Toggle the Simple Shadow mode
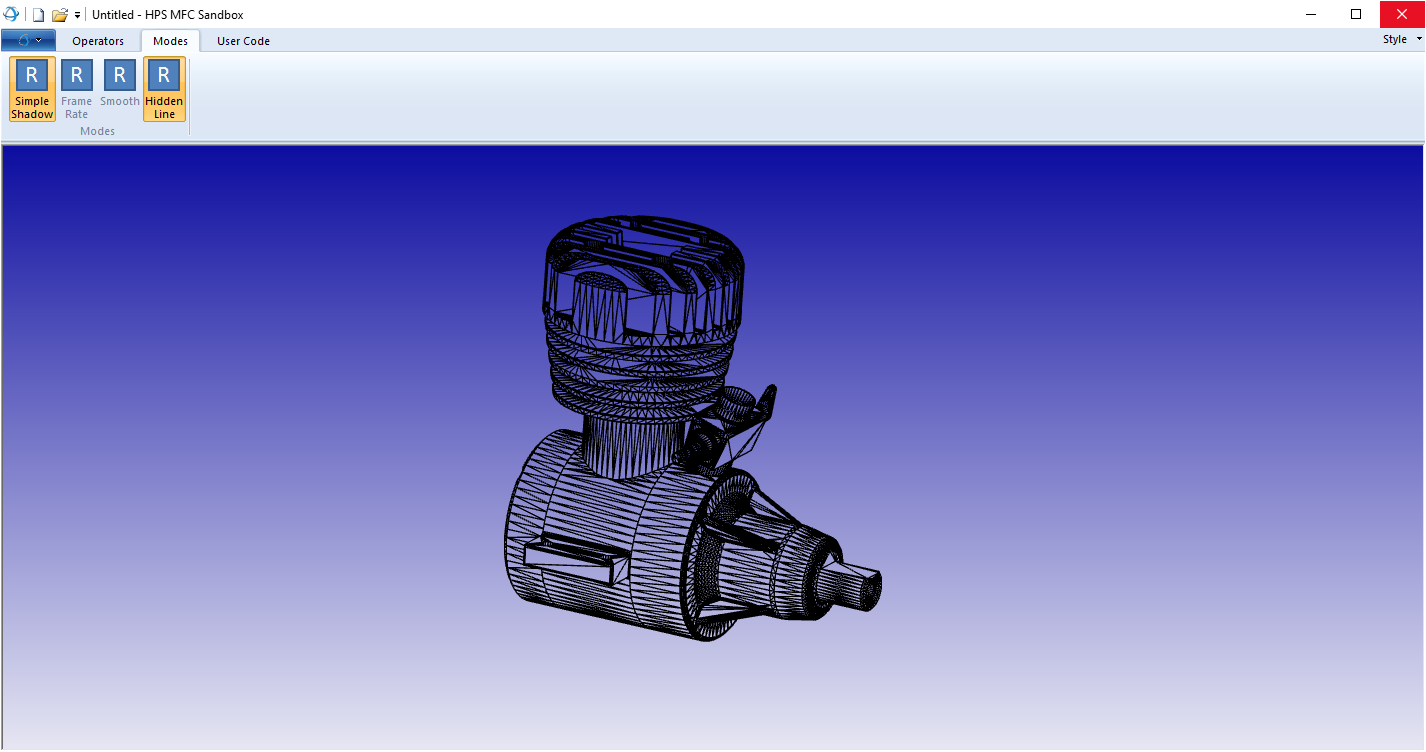This screenshot has height=752, width=1426. [x=32, y=89]
